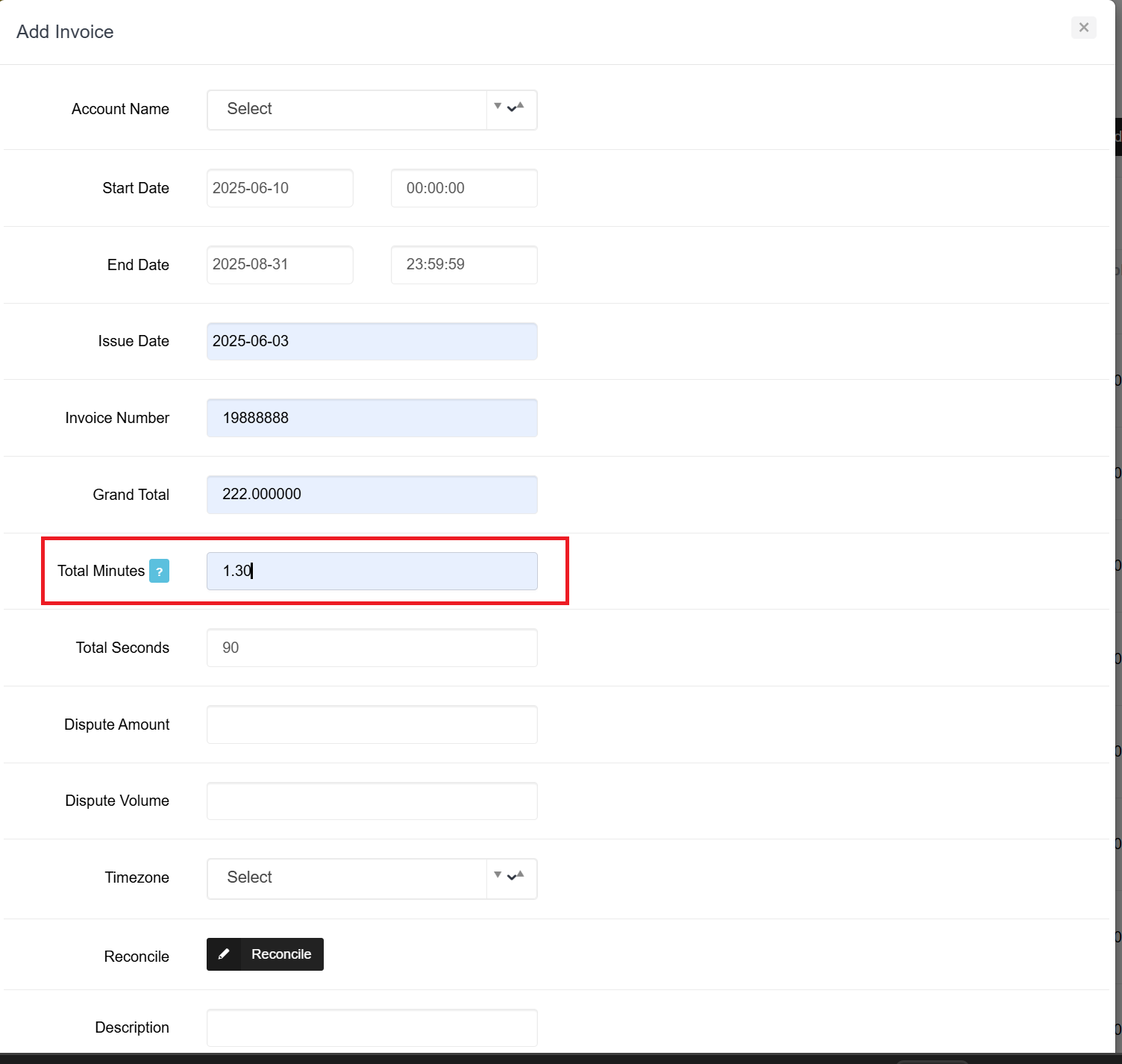
Task: Select the Issue Date input
Action: [372, 342]
